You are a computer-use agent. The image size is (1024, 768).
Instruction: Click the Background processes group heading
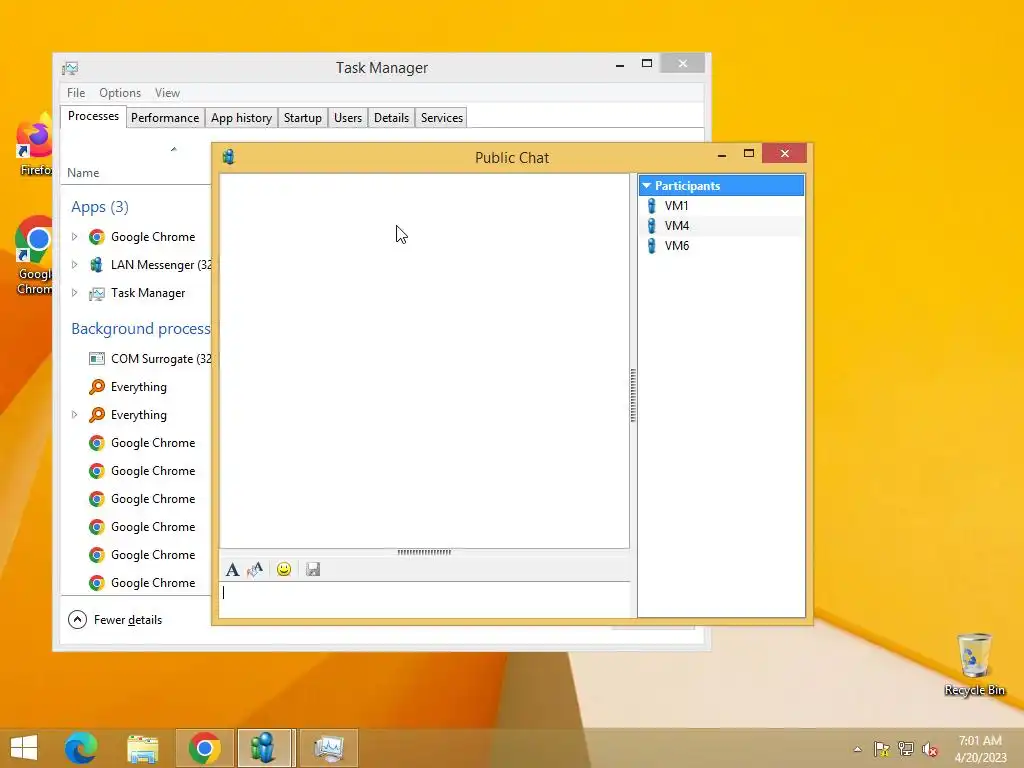tap(141, 328)
